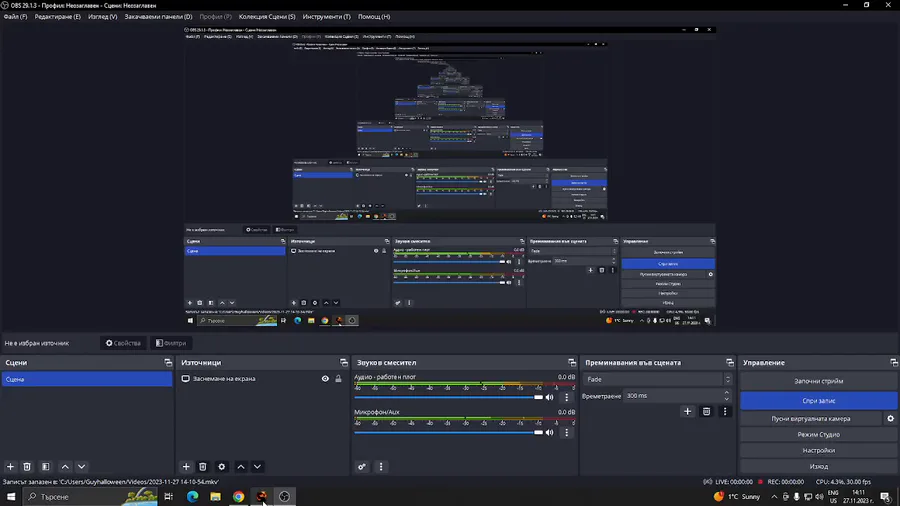The height and width of the screenshot is (506, 900).
Task: Open OBS Studio from the taskbar
Action: point(284,496)
